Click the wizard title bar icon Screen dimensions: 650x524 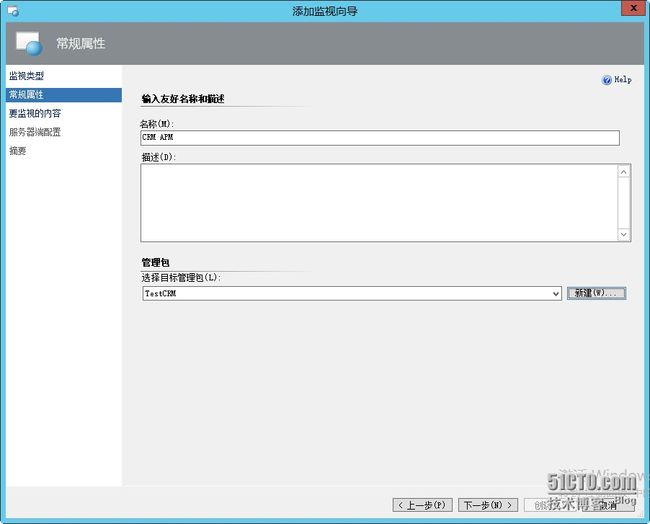(x=13, y=11)
